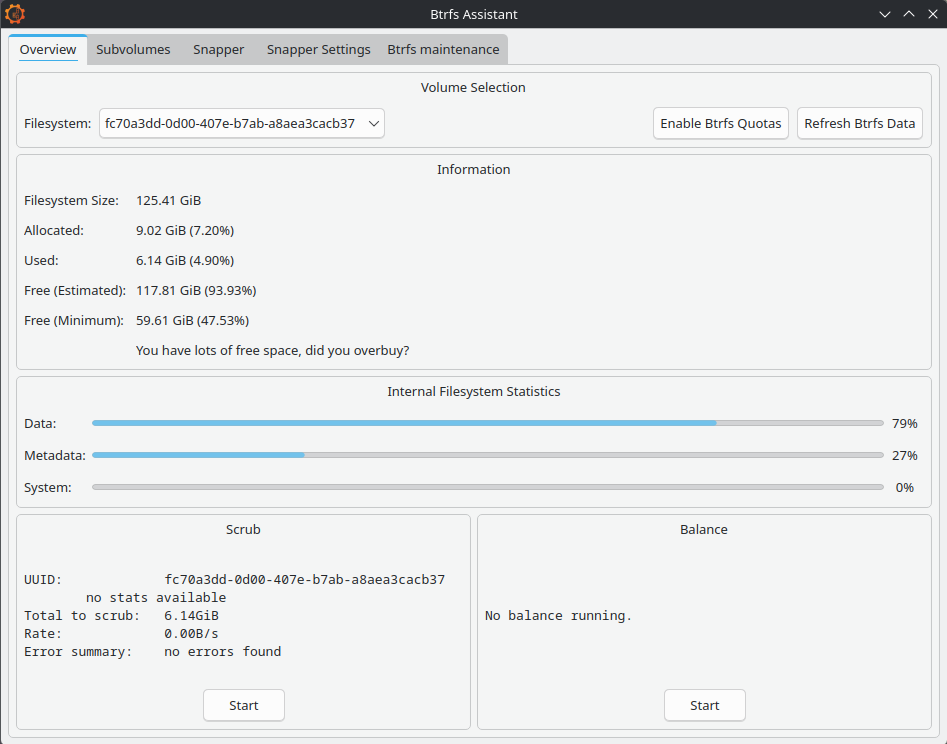Click the '117.81 GiB (93.93%)' free estimated value

click(196, 290)
